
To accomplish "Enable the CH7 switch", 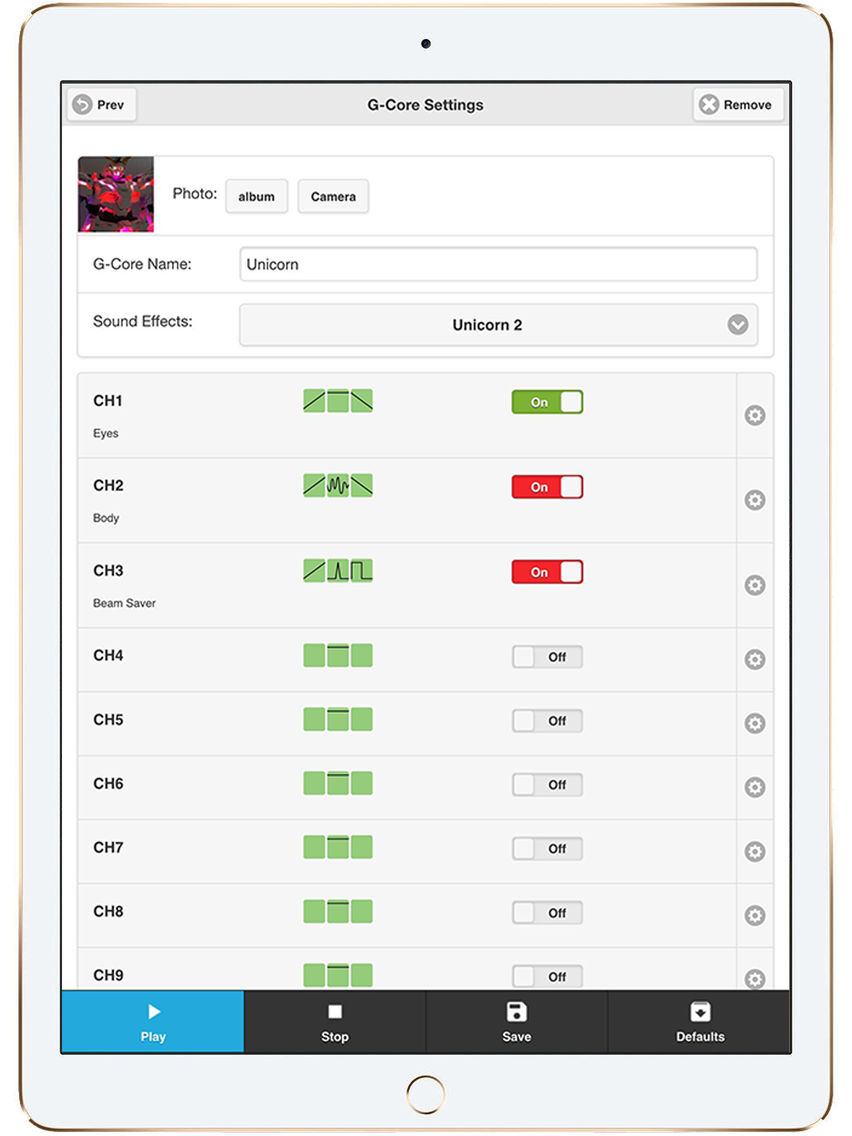I will [547, 848].
